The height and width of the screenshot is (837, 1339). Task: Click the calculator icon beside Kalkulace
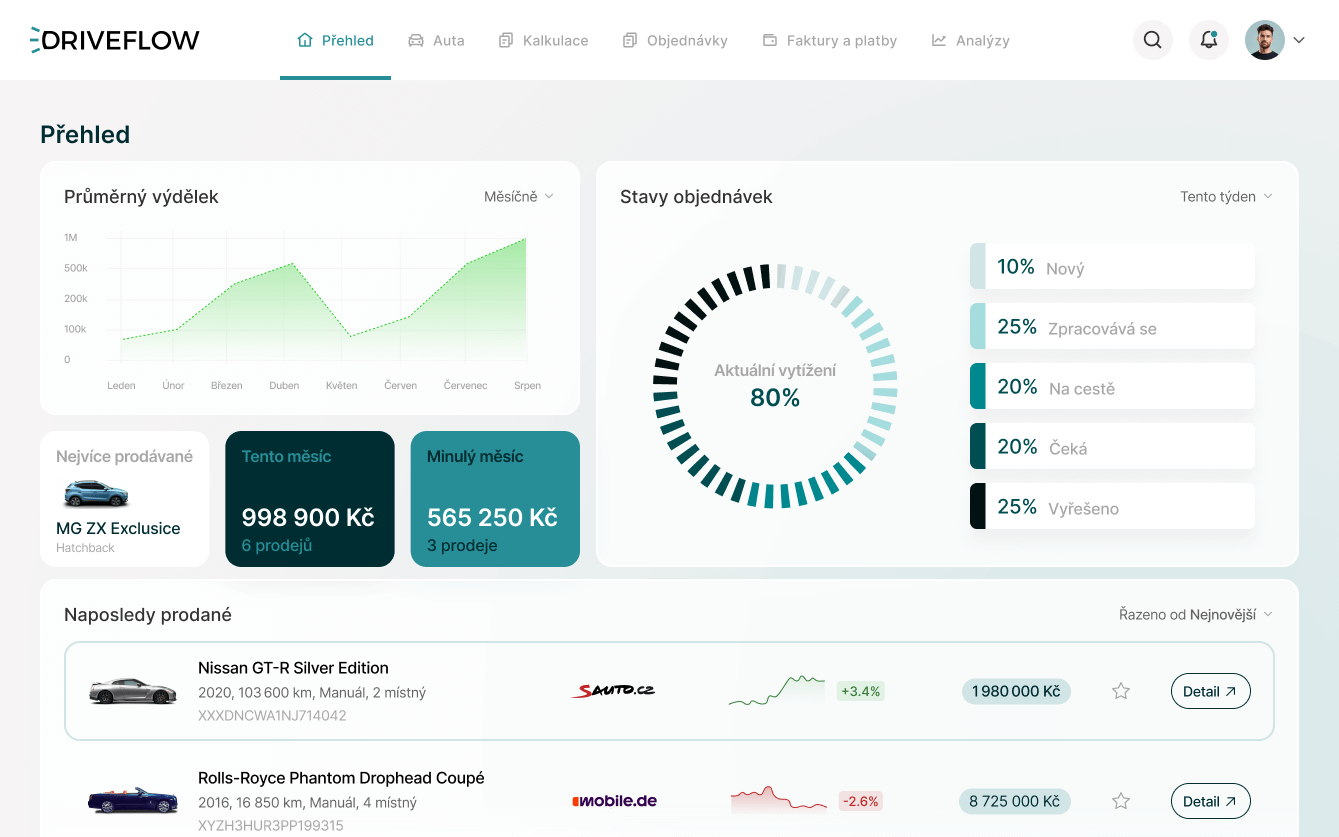coord(504,40)
